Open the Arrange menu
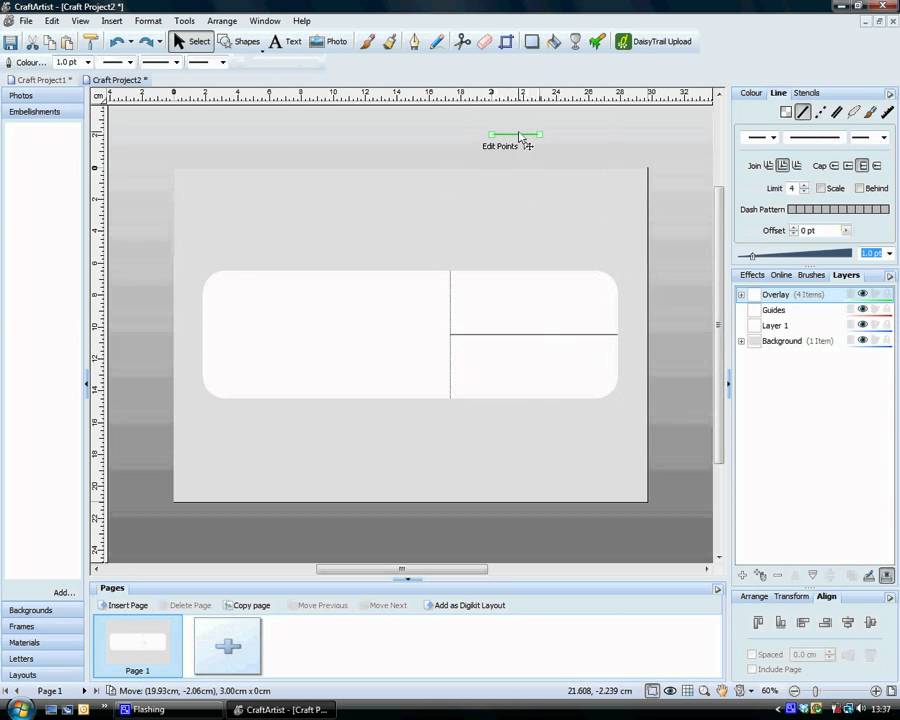The image size is (900, 720). click(222, 21)
